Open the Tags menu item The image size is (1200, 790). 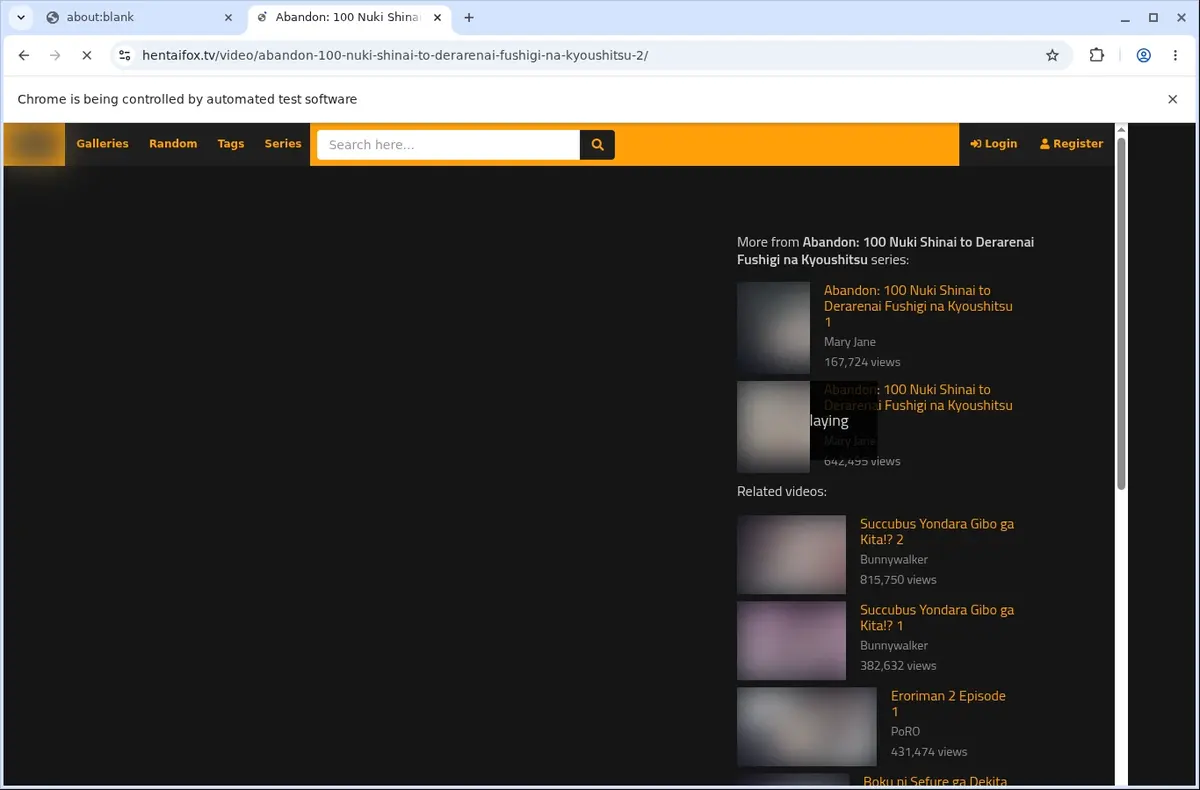point(231,144)
